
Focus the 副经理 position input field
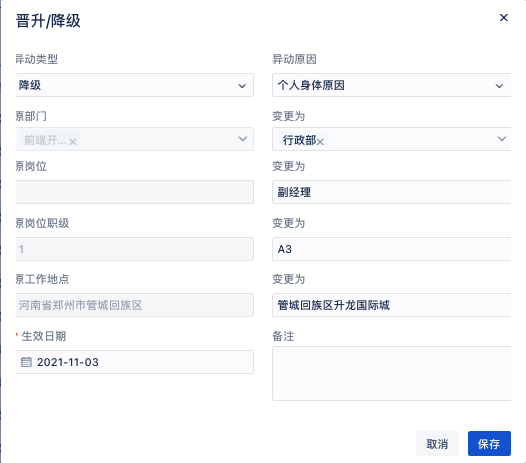(x=391, y=192)
